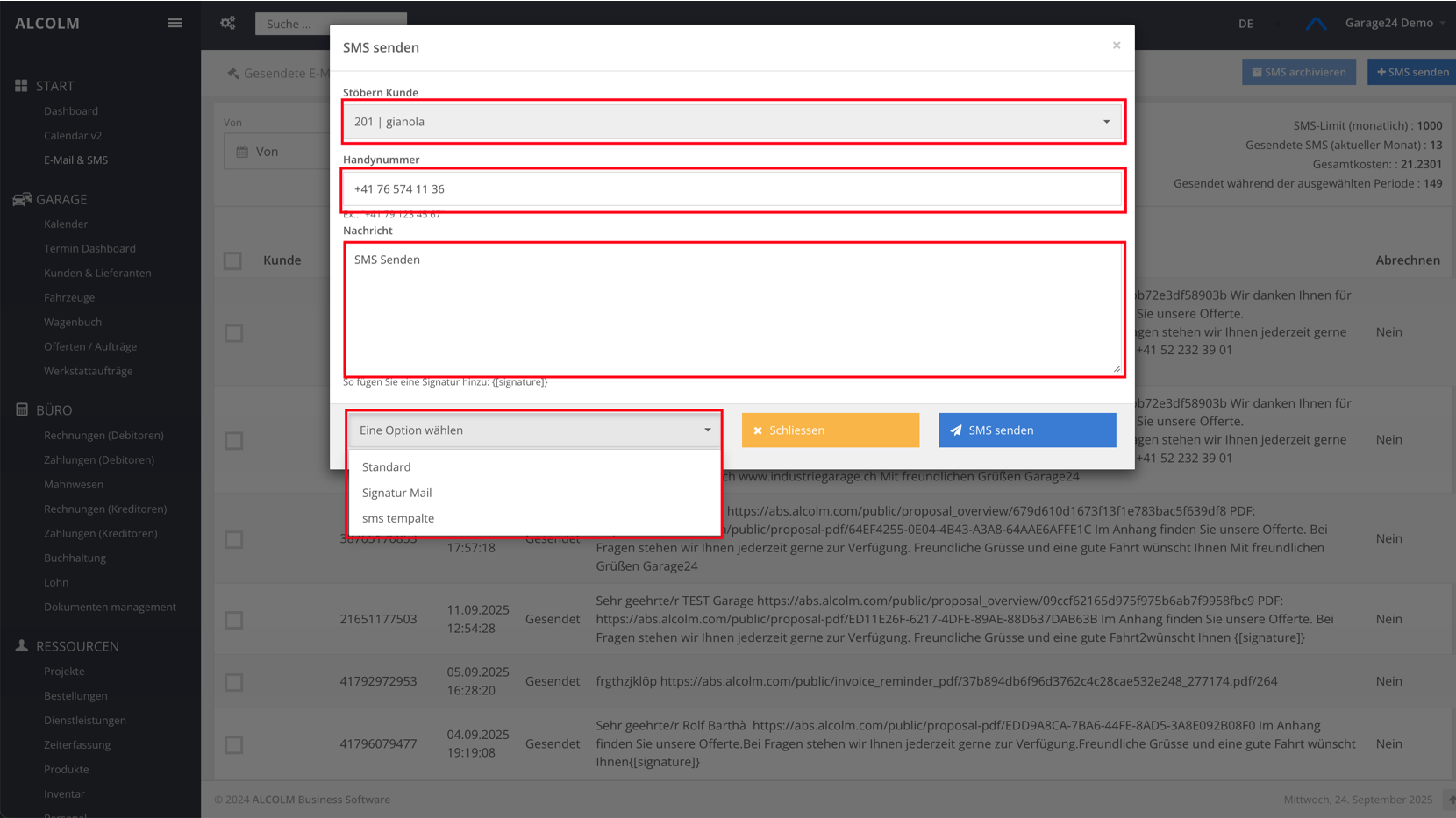The width and height of the screenshot is (1456, 818).
Task: Click the START grid icon in sidebar
Action: [21, 86]
